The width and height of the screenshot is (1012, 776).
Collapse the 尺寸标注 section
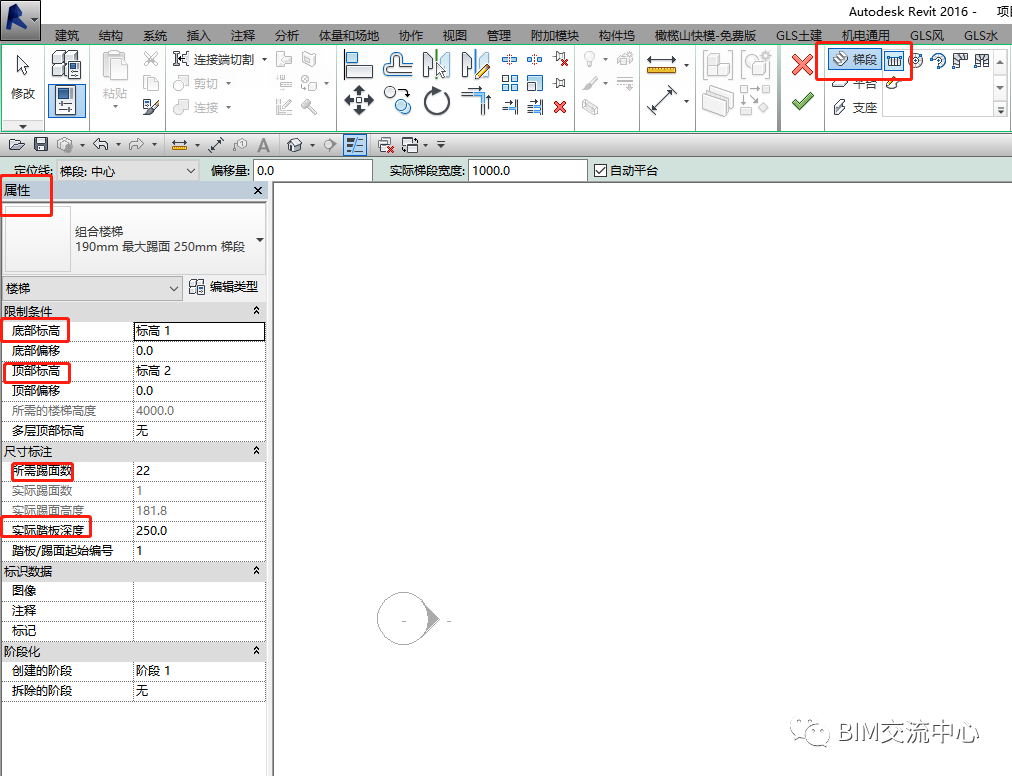[256, 450]
